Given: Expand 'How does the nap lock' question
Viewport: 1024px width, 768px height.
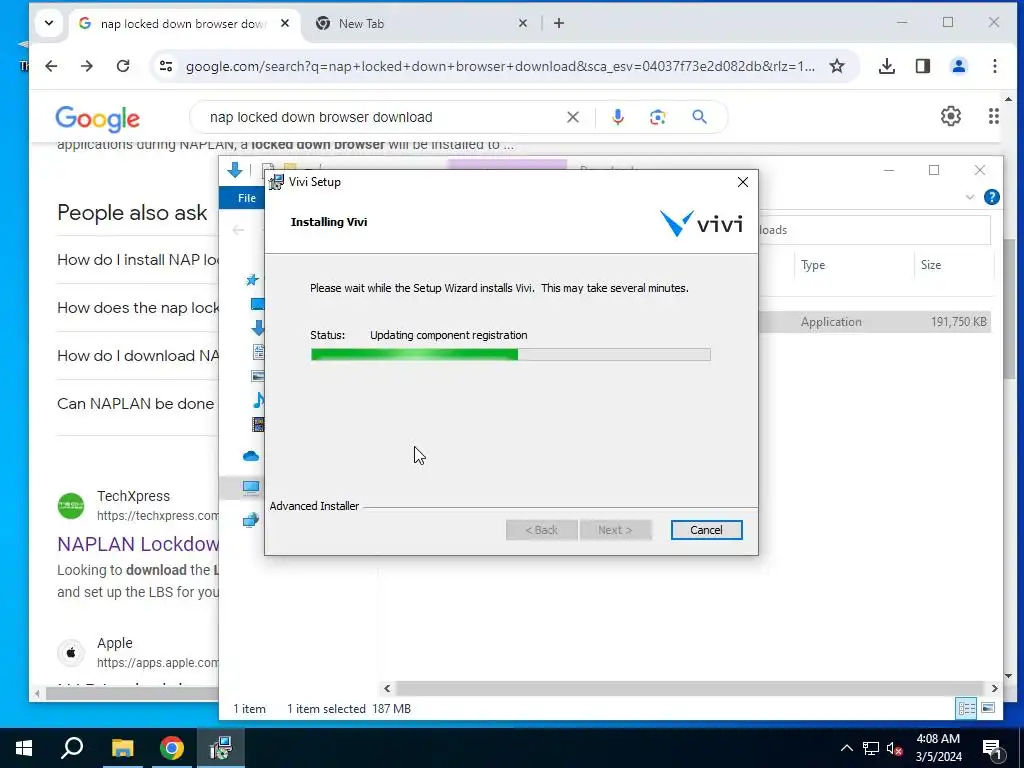Looking at the screenshot, I should click(x=138, y=308).
